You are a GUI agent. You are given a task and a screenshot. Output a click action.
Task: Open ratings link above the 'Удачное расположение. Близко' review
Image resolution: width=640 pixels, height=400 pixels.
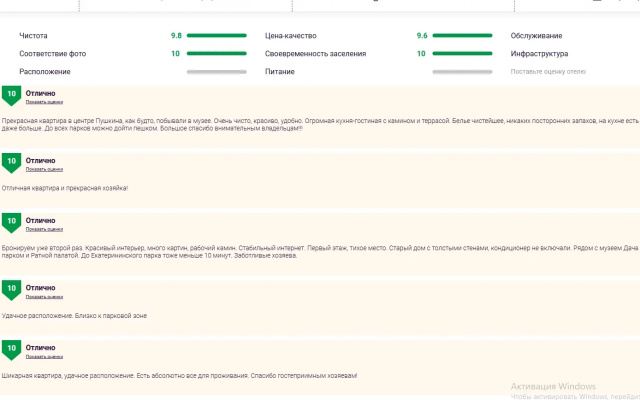[x=44, y=297]
